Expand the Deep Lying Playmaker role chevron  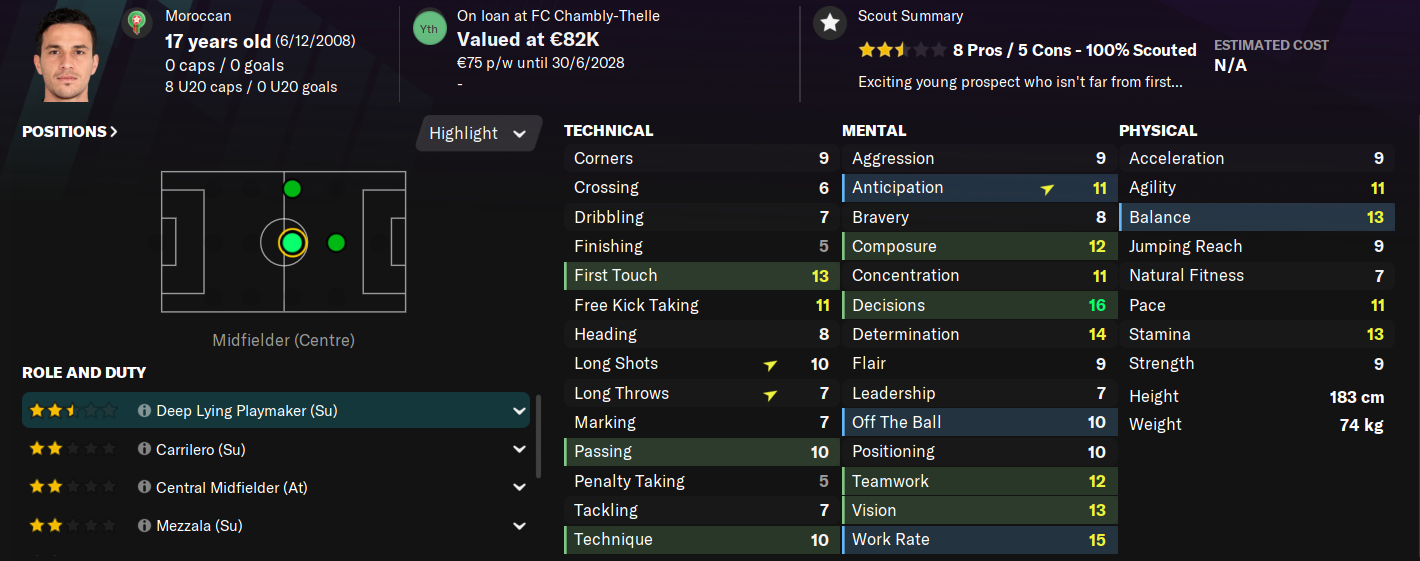pyautogui.click(x=519, y=411)
